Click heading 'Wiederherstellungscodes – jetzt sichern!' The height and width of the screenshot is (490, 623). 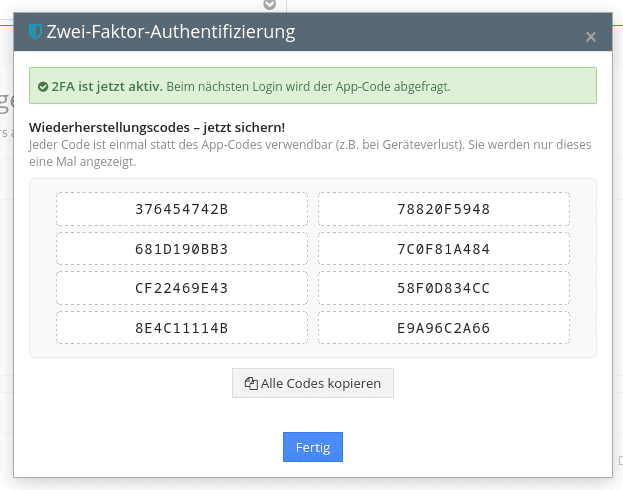click(157, 128)
